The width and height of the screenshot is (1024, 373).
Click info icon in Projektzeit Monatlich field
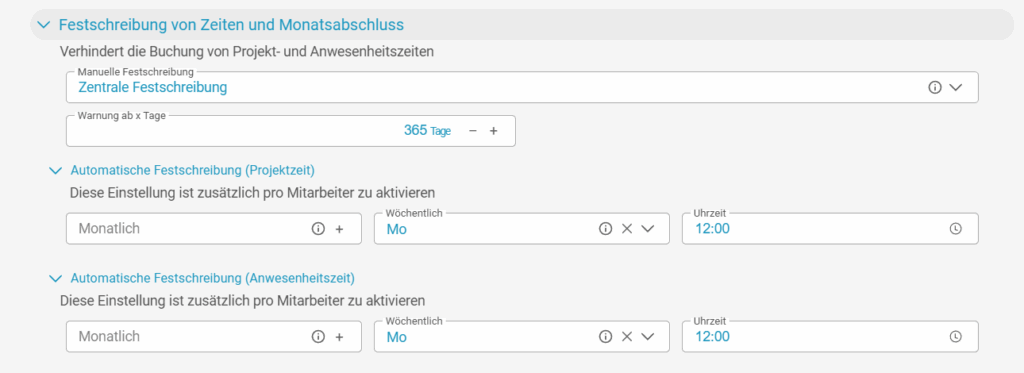pyautogui.click(x=318, y=229)
